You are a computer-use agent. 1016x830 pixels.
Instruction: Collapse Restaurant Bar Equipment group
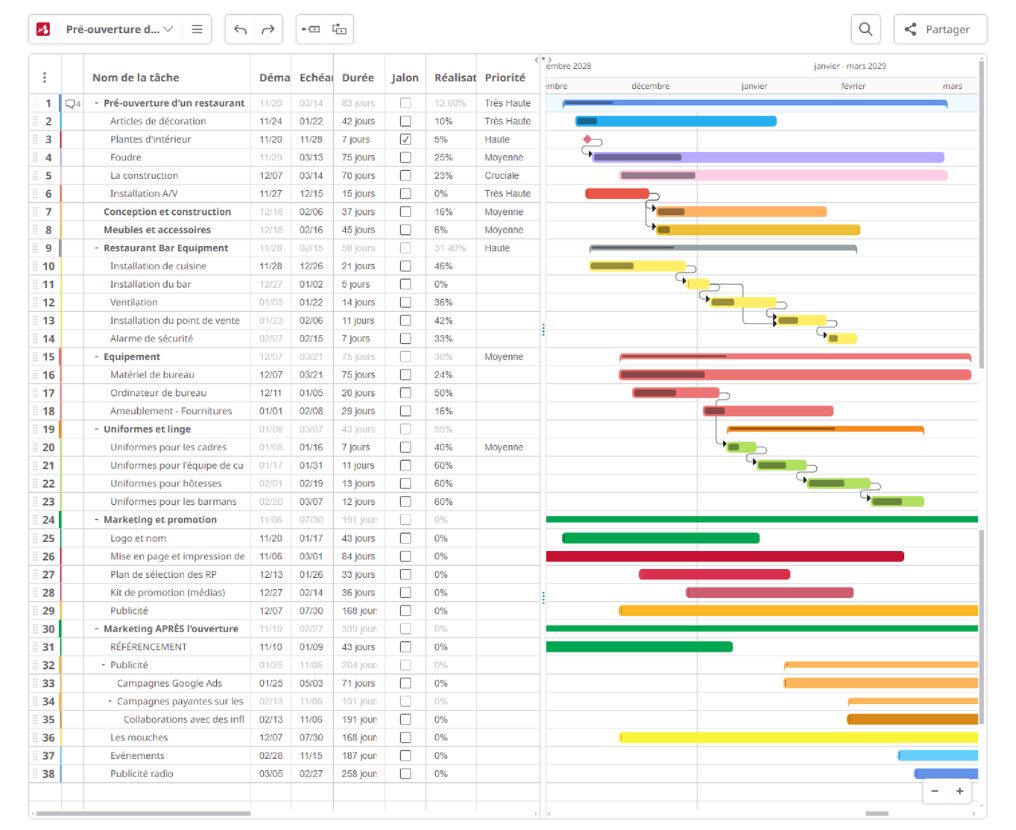(97, 248)
